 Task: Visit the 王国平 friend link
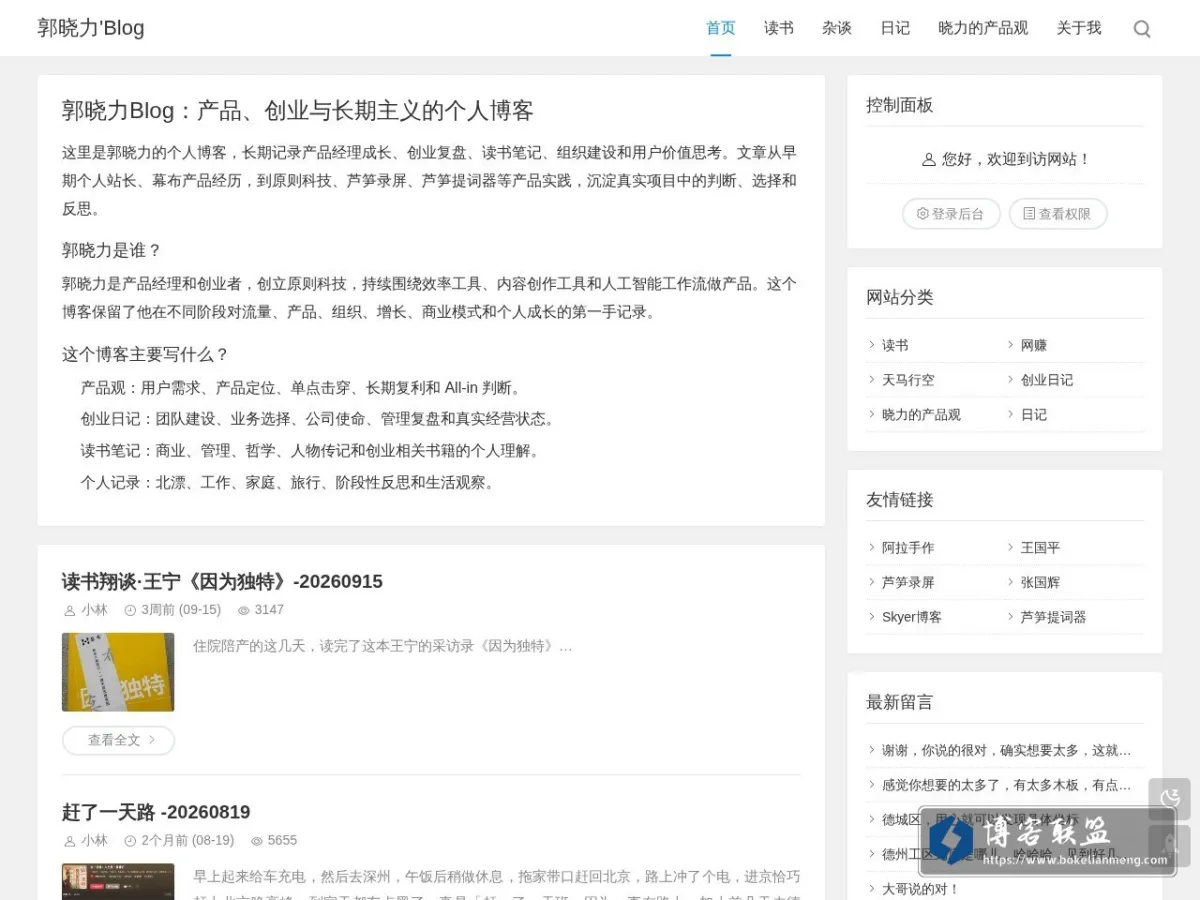1040,548
